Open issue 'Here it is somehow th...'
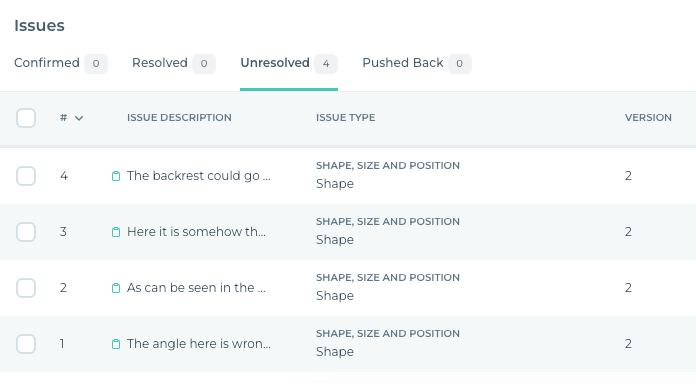 196,232
